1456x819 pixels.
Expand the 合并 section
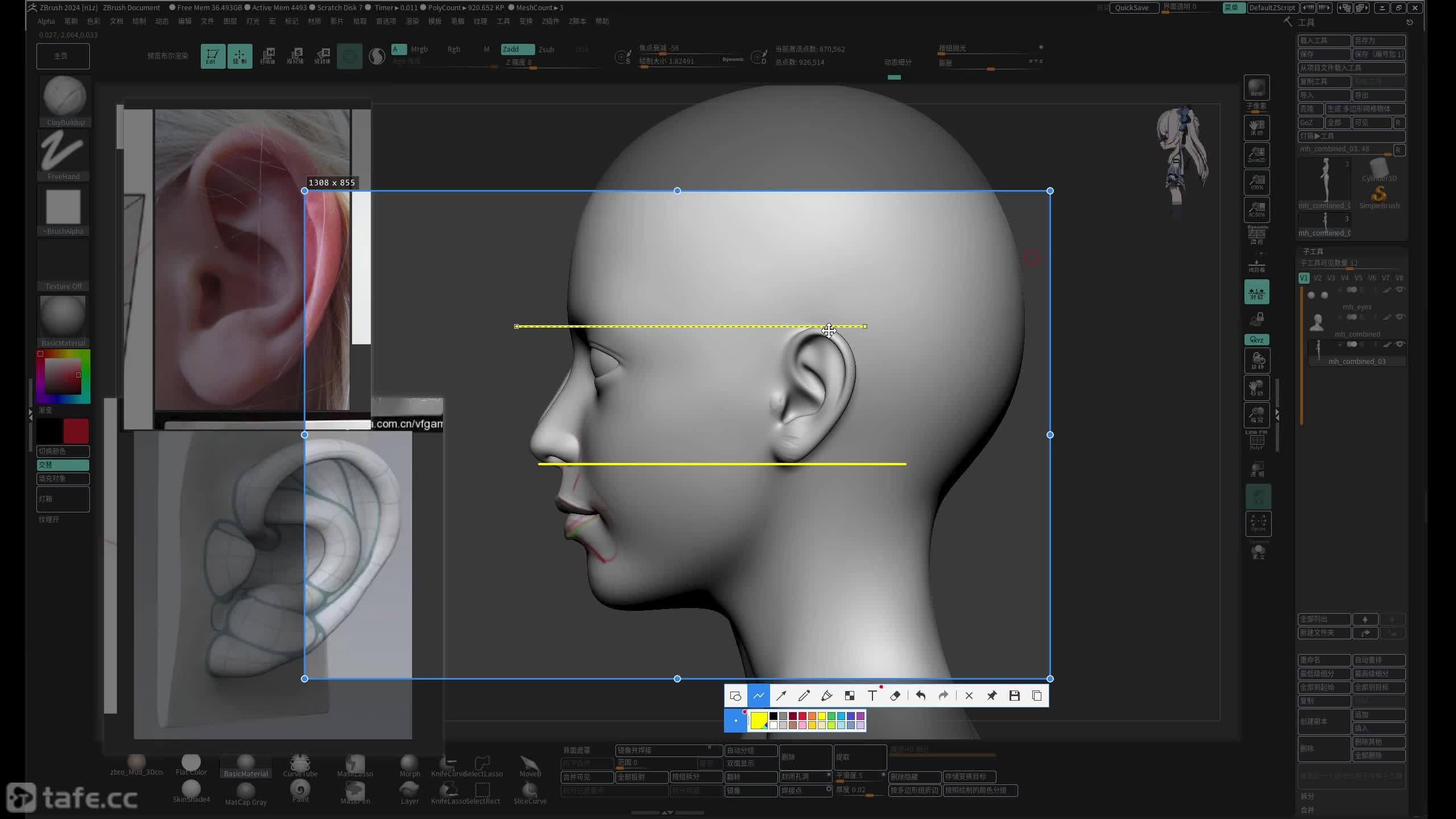coord(1307,810)
